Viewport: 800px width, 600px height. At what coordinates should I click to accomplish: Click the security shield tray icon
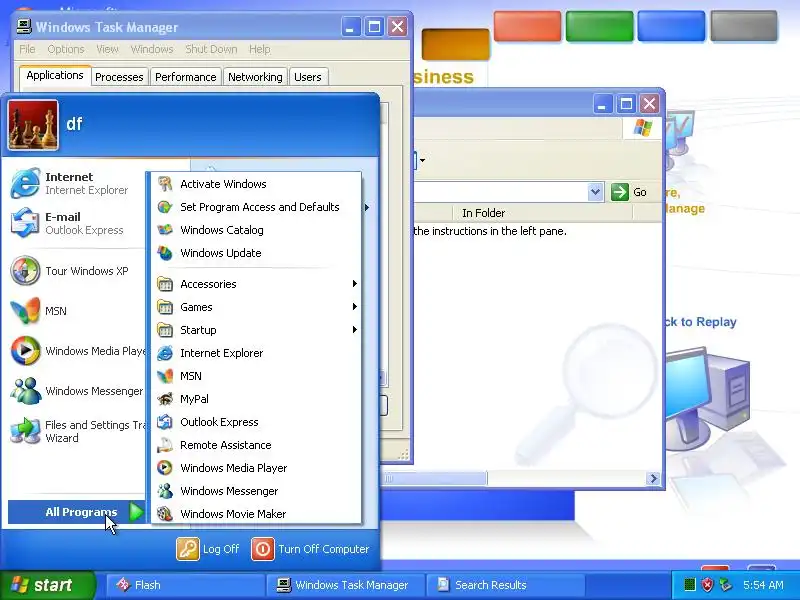(707, 585)
